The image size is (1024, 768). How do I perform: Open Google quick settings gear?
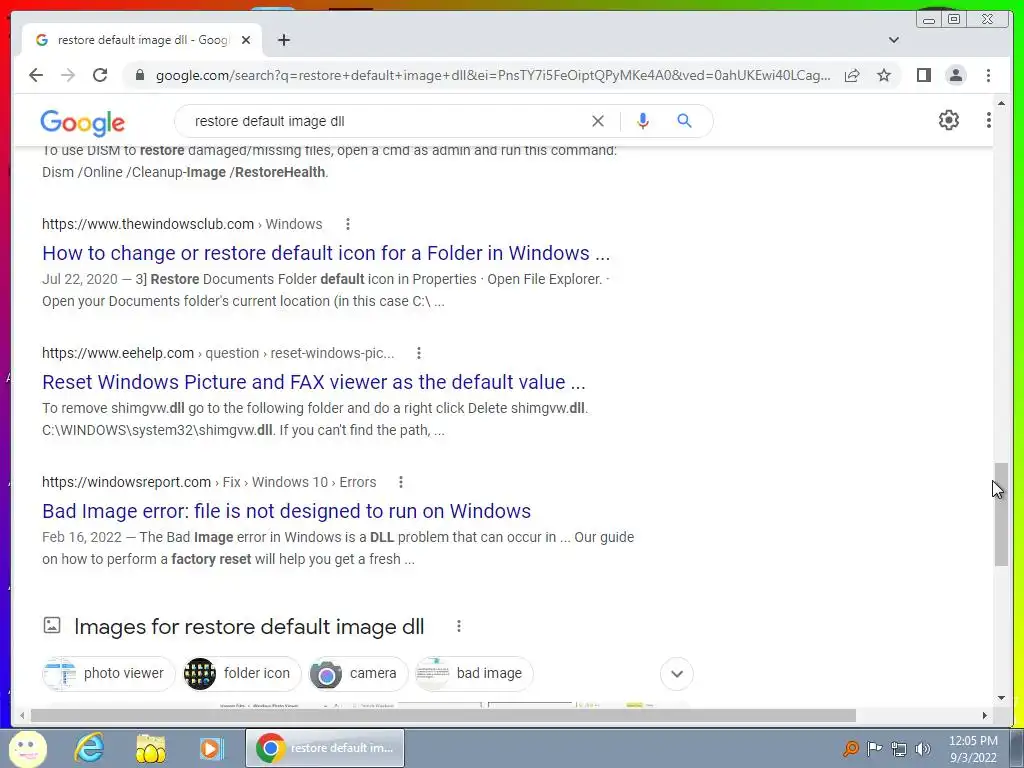coord(948,120)
